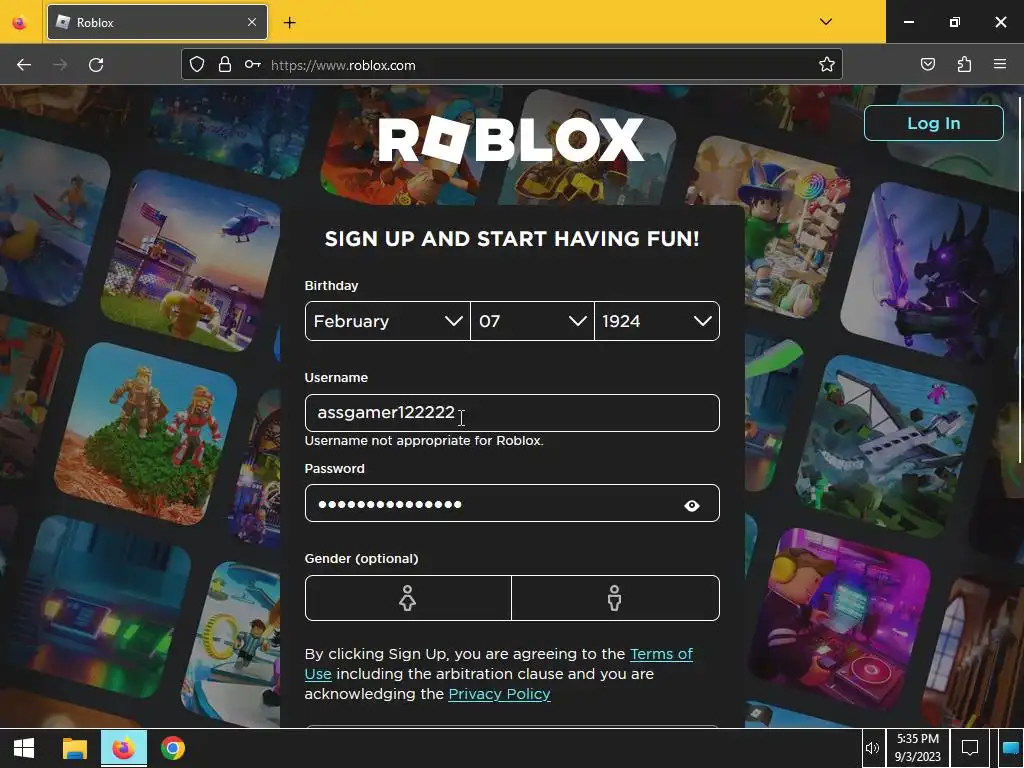
Task: Click the Log In button
Action: 933,123
